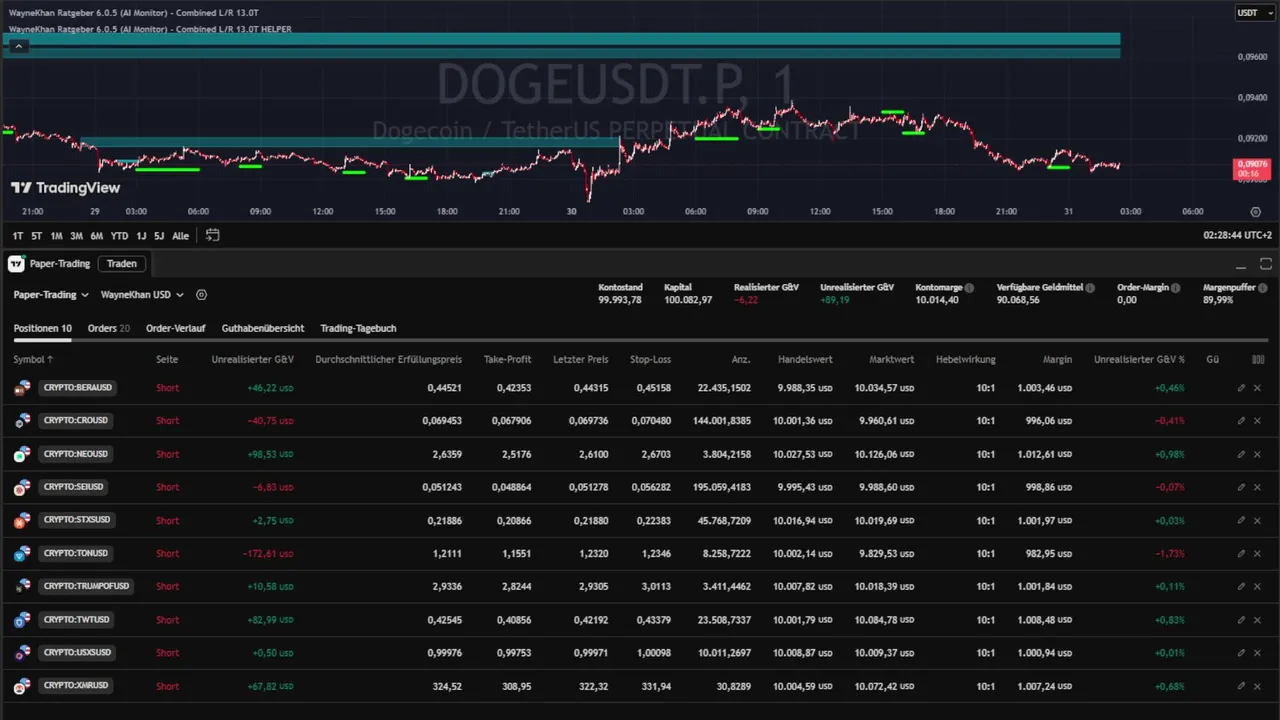Click the red 0,09076 price label on the axis
Image resolution: width=1280 pixels, height=720 pixels.
[x=1251, y=168]
